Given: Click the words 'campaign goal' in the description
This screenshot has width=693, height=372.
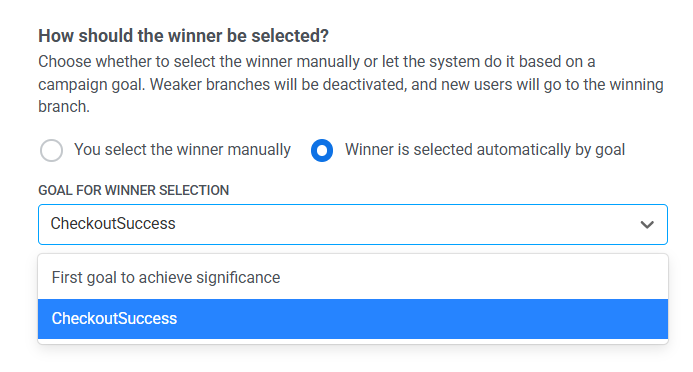Looking at the screenshot, I should point(91,84).
